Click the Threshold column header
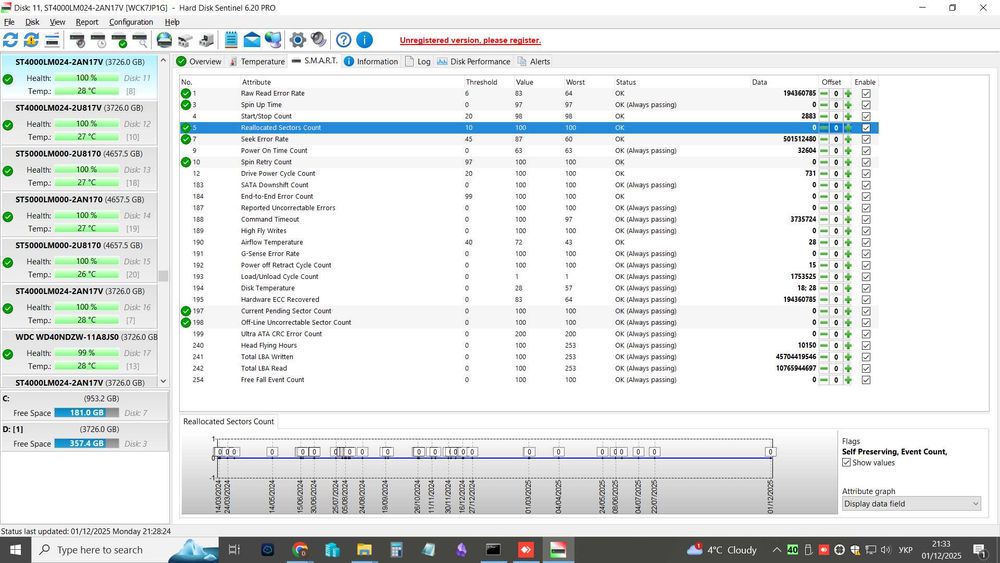 click(481, 82)
